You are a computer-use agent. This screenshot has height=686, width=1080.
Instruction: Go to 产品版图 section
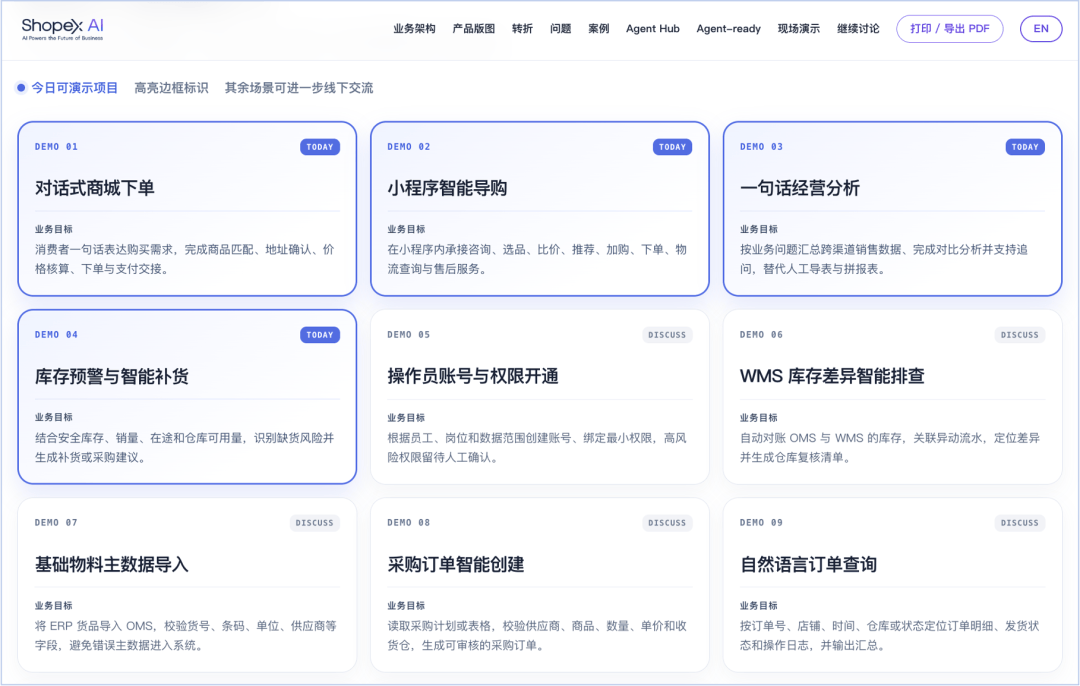tap(473, 28)
